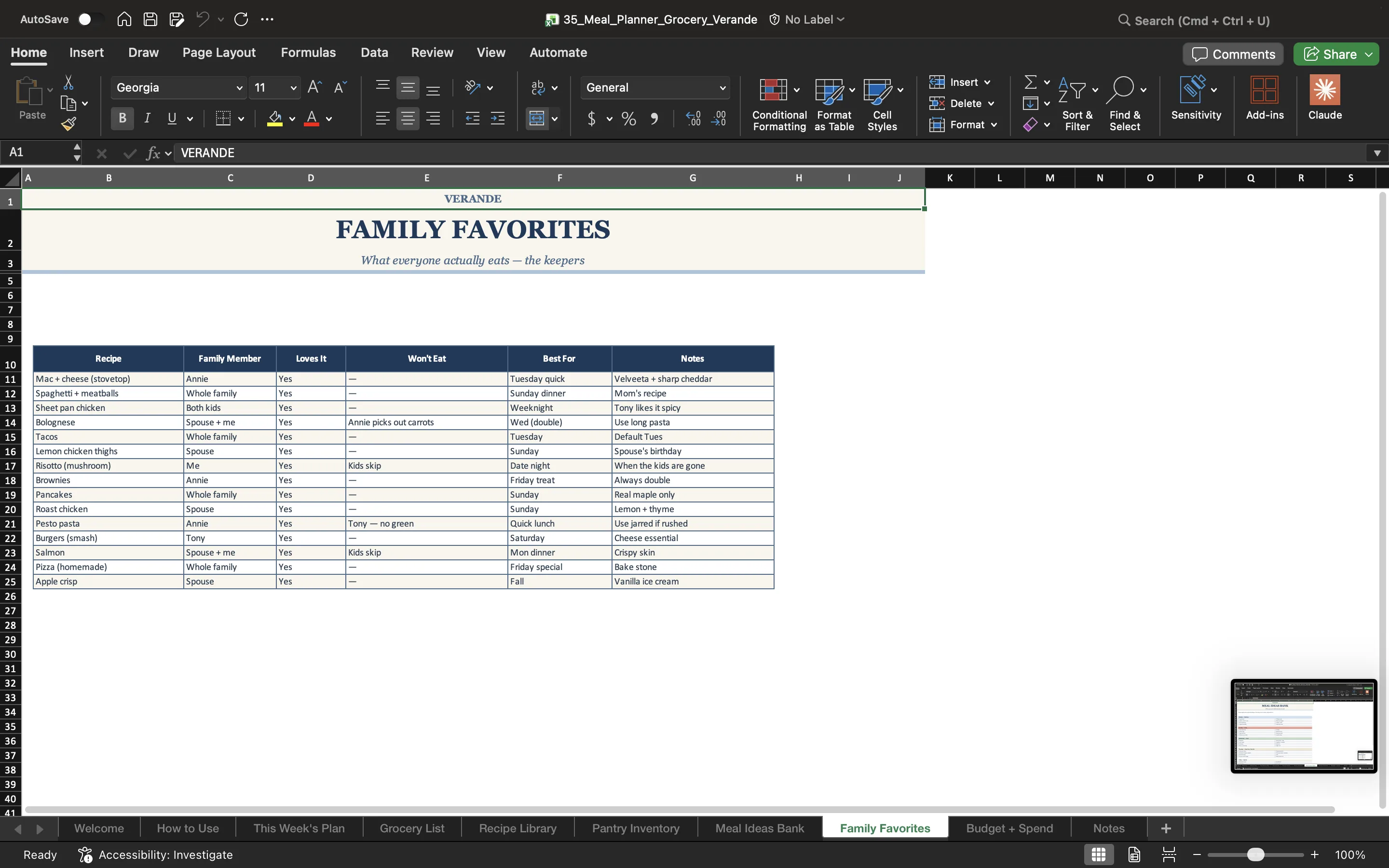
Task: Switch to the Grocery List sheet
Action: click(412, 828)
